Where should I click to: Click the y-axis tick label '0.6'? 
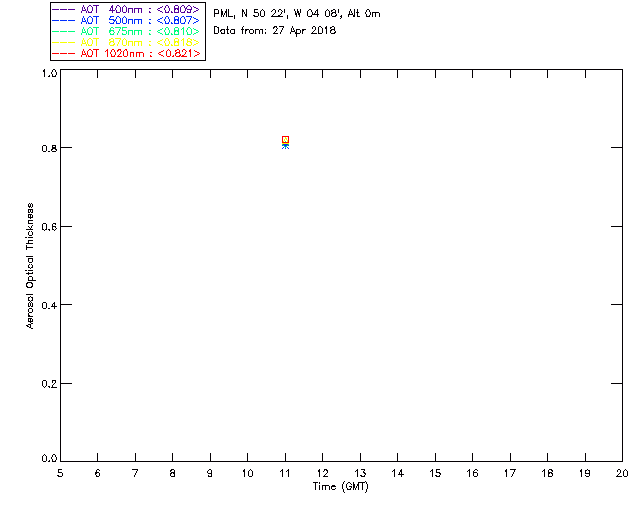coord(49,227)
